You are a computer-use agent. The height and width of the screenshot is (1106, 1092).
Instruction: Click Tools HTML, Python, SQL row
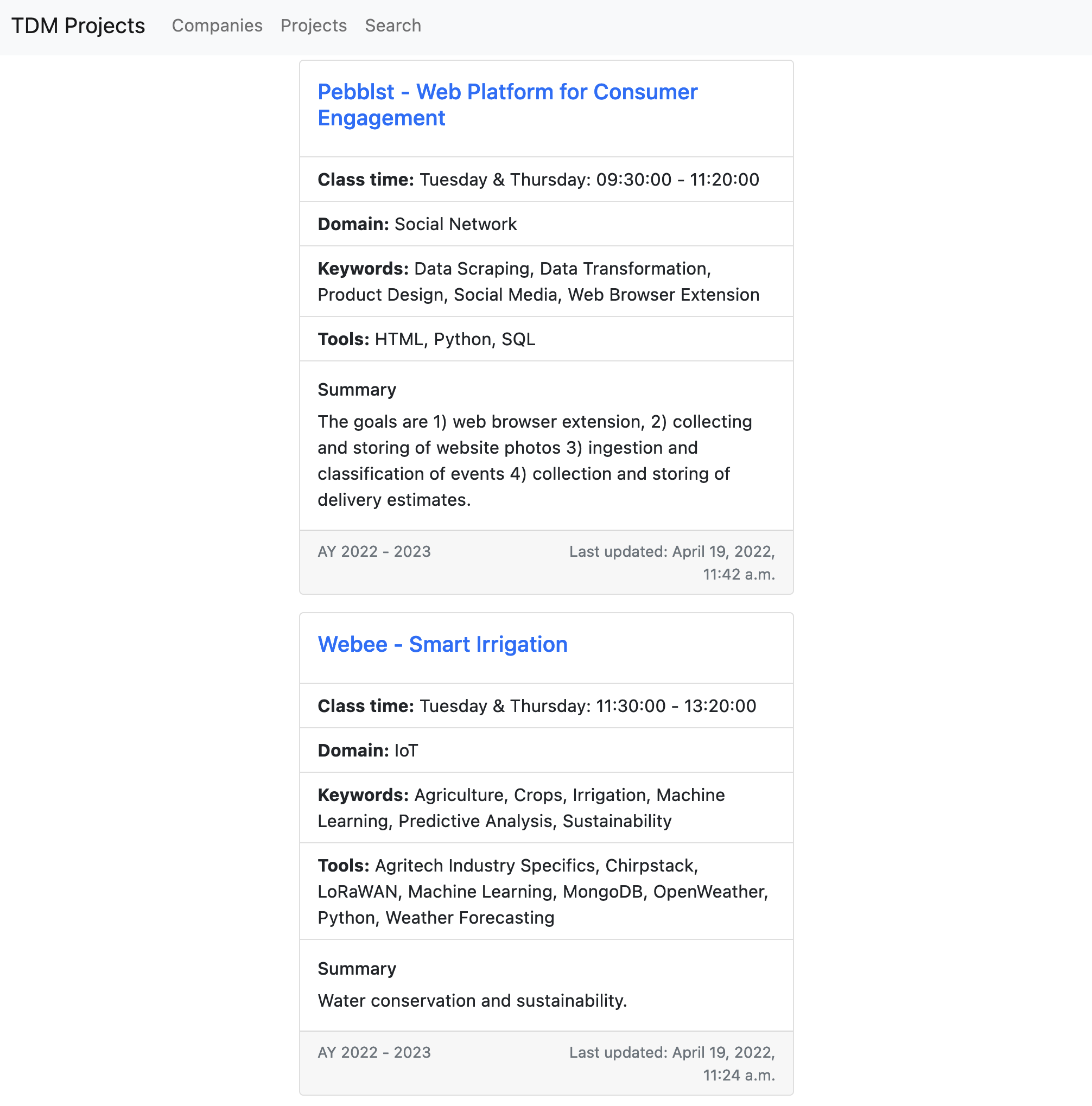[426, 340]
